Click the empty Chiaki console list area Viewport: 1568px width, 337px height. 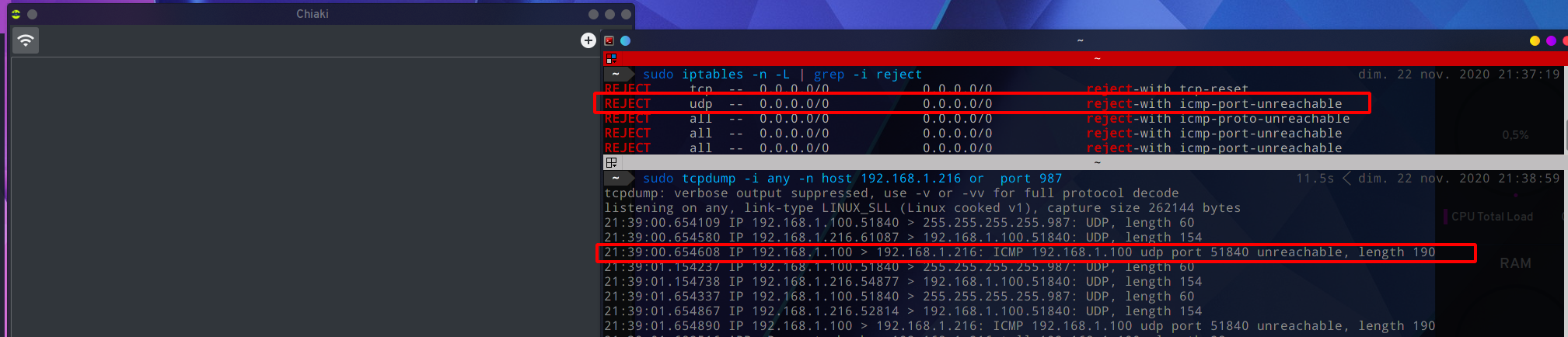pyautogui.click(x=305, y=196)
